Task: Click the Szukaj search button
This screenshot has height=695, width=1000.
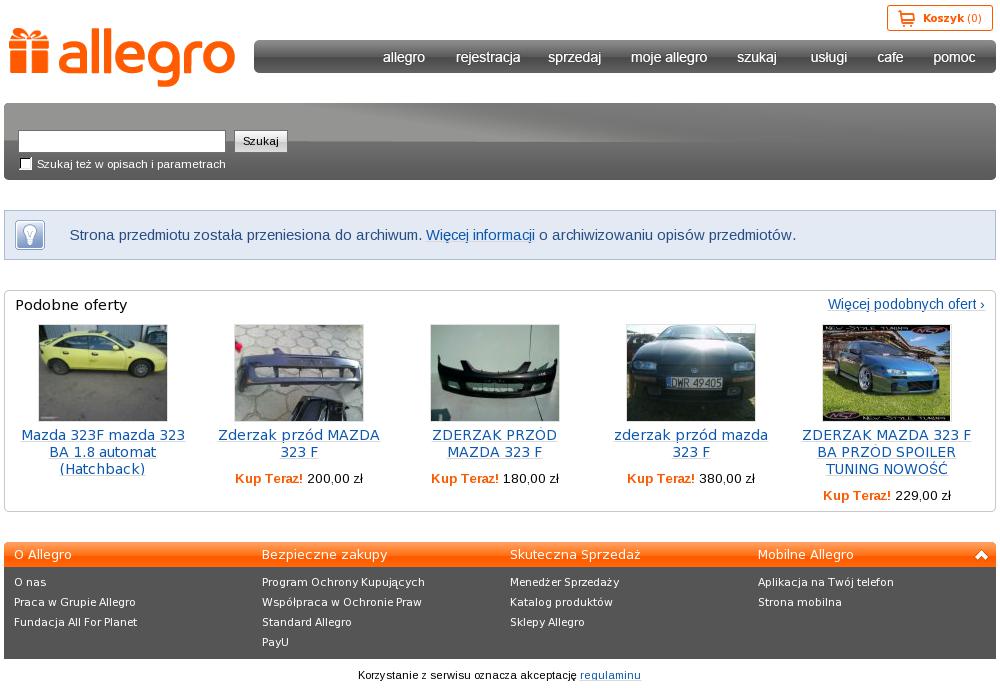Action: coord(261,141)
